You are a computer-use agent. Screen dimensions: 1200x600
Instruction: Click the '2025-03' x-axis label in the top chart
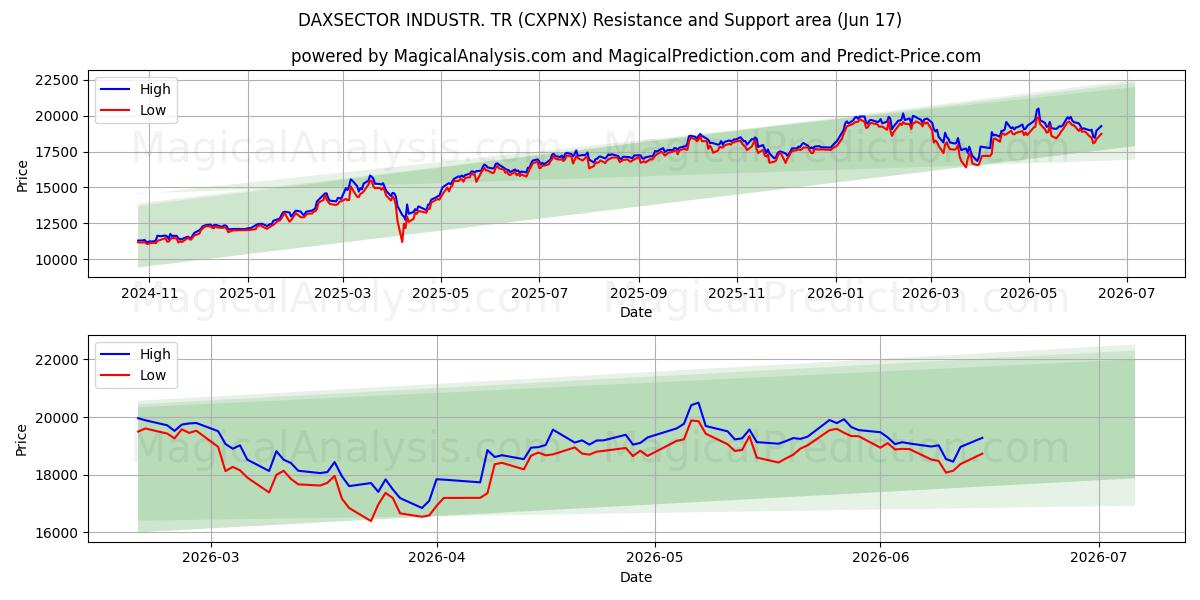point(343,295)
